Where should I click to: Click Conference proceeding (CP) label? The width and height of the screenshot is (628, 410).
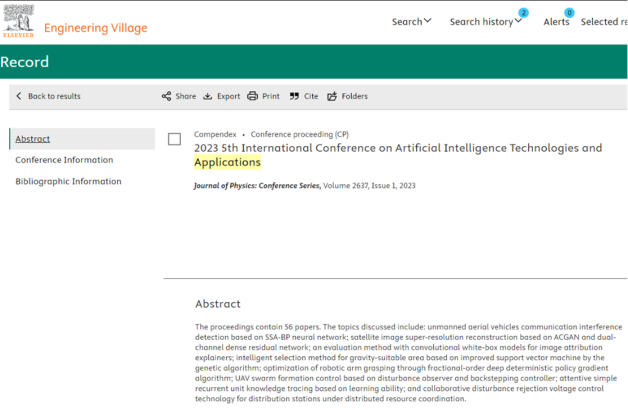pos(300,134)
